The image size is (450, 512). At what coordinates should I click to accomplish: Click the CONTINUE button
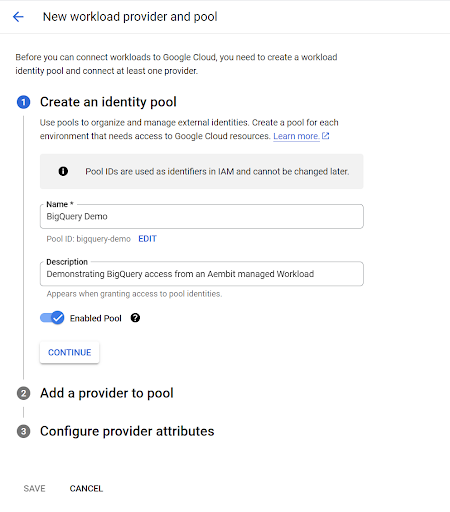coord(69,352)
